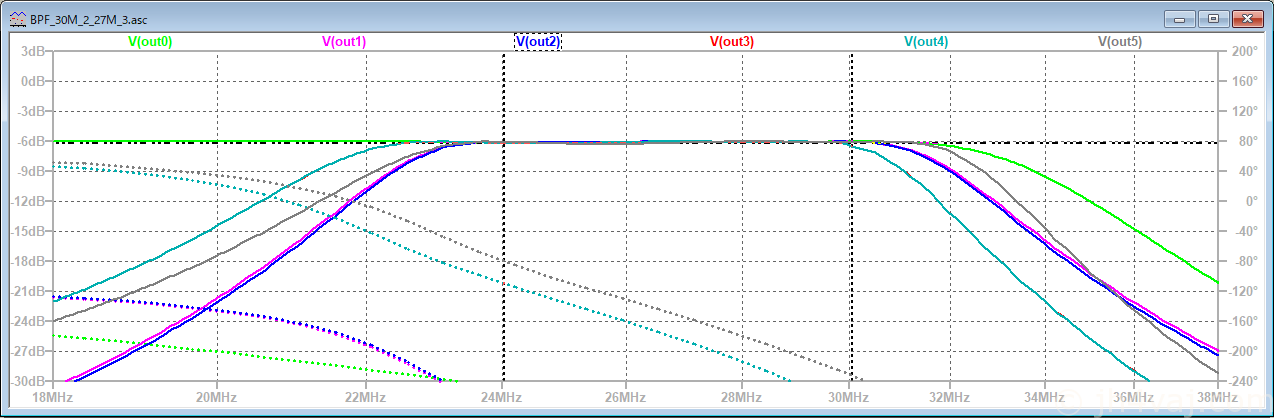1274x418 pixels.
Task: Click the V(out4) trace label
Action: coord(926,42)
